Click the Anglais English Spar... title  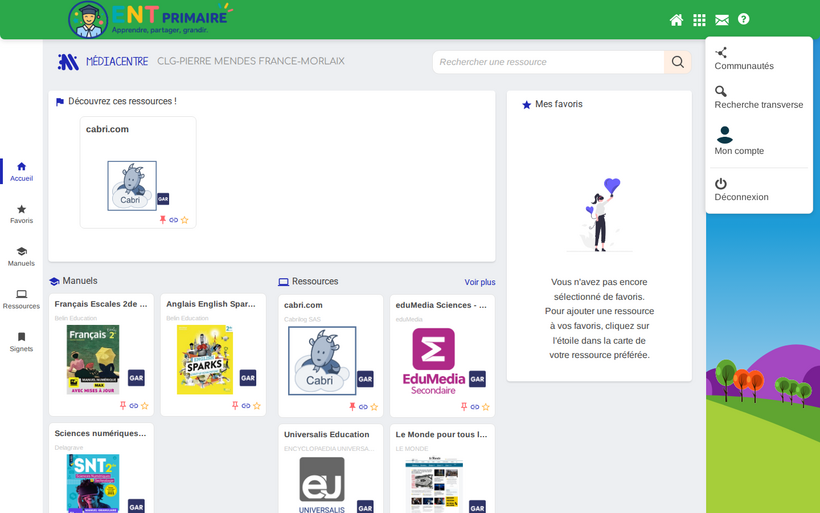[211, 304]
